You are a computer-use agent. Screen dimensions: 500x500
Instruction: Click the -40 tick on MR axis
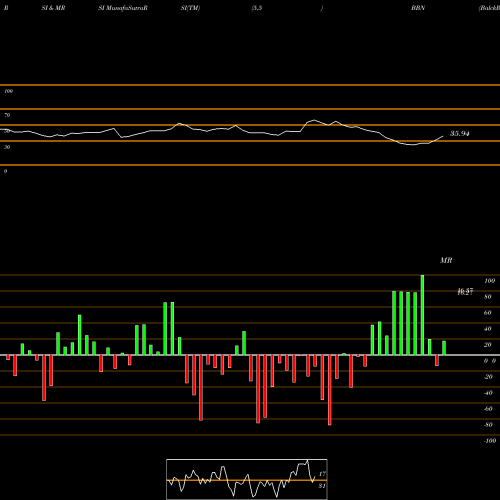[x=488, y=393]
